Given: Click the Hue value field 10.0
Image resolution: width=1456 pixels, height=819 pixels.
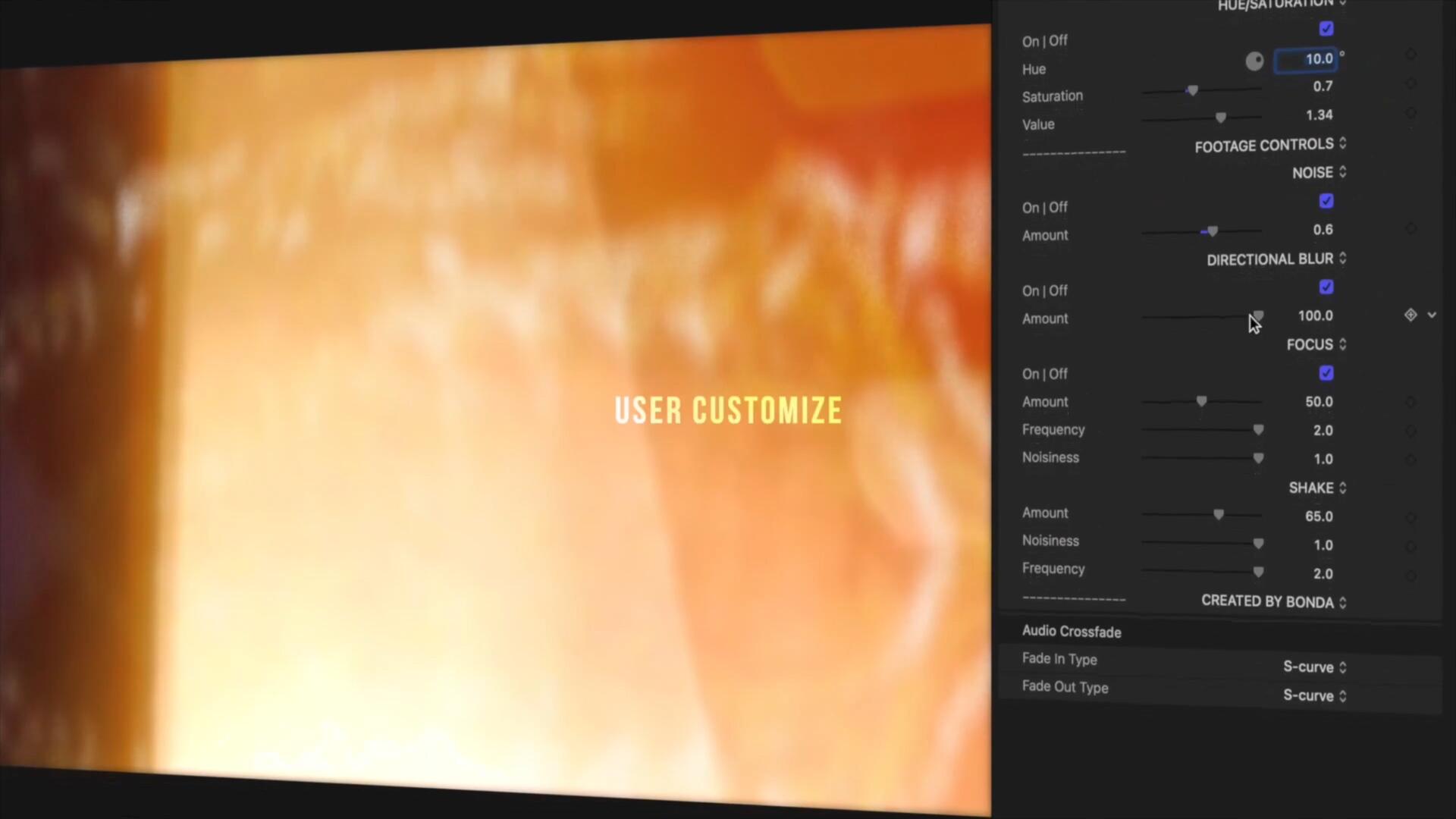Looking at the screenshot, I should point(1306,59).
